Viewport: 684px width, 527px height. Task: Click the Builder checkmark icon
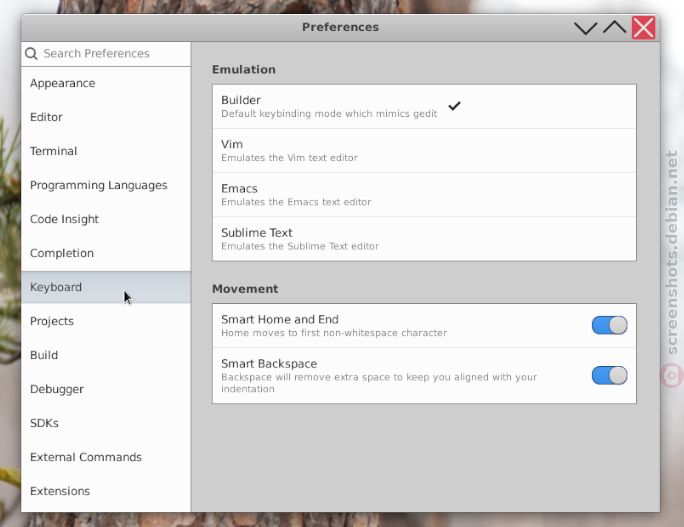point(454,106)
